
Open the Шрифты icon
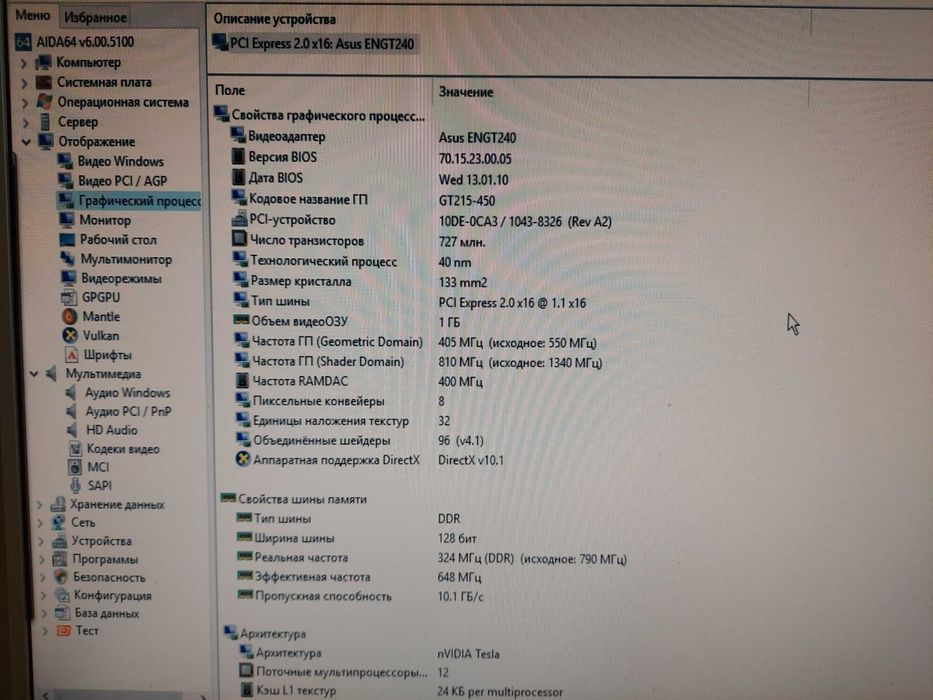[71, 355]
